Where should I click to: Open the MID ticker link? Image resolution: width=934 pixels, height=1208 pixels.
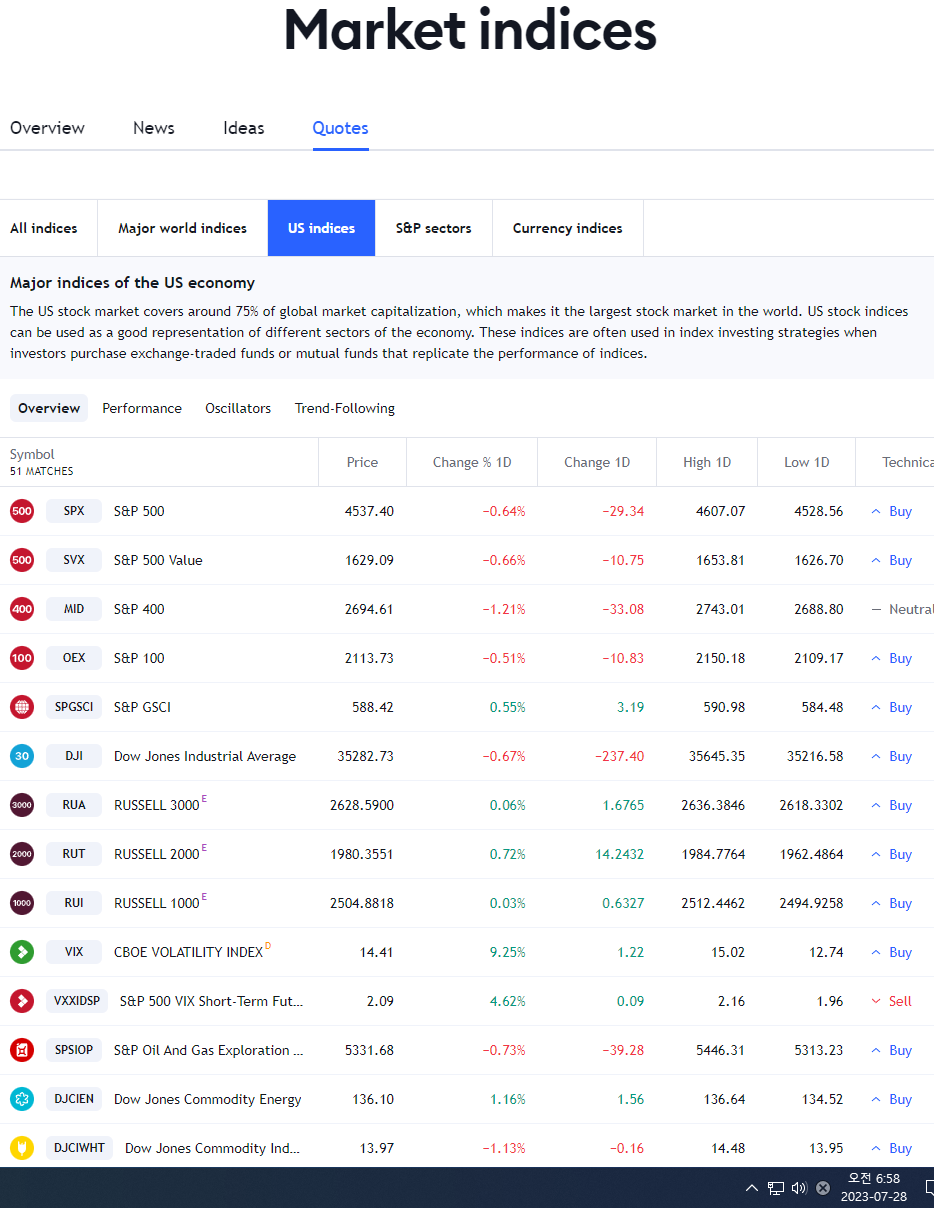[x=74, y=609]
